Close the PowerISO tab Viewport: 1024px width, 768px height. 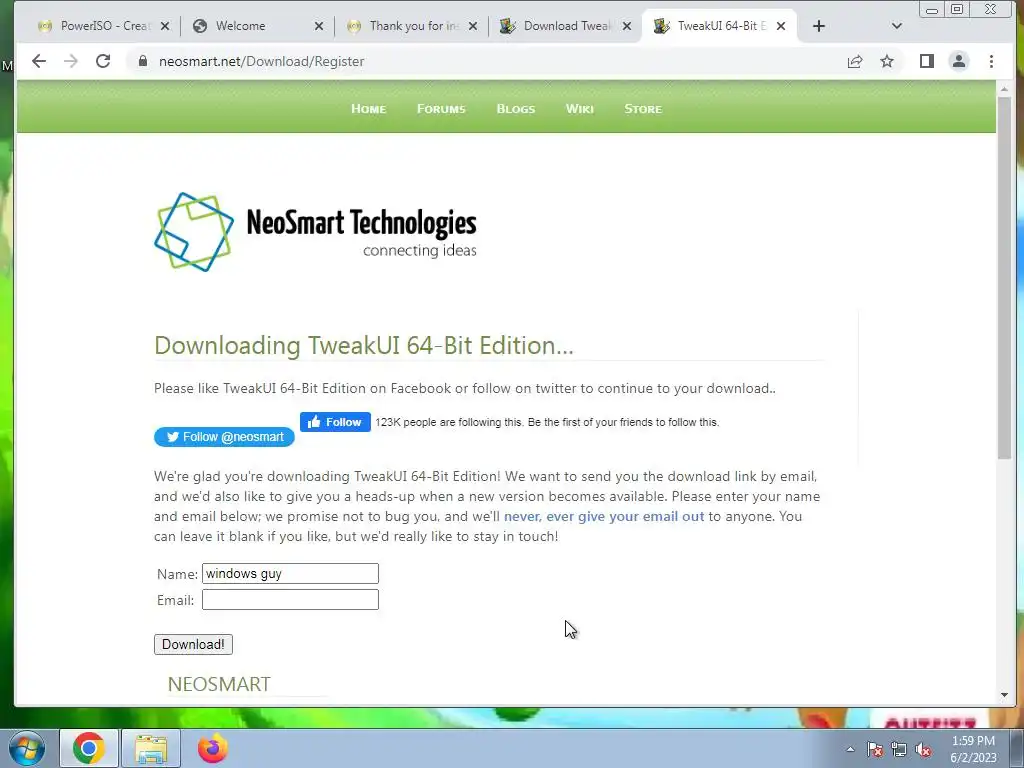[x=165, y=26]
